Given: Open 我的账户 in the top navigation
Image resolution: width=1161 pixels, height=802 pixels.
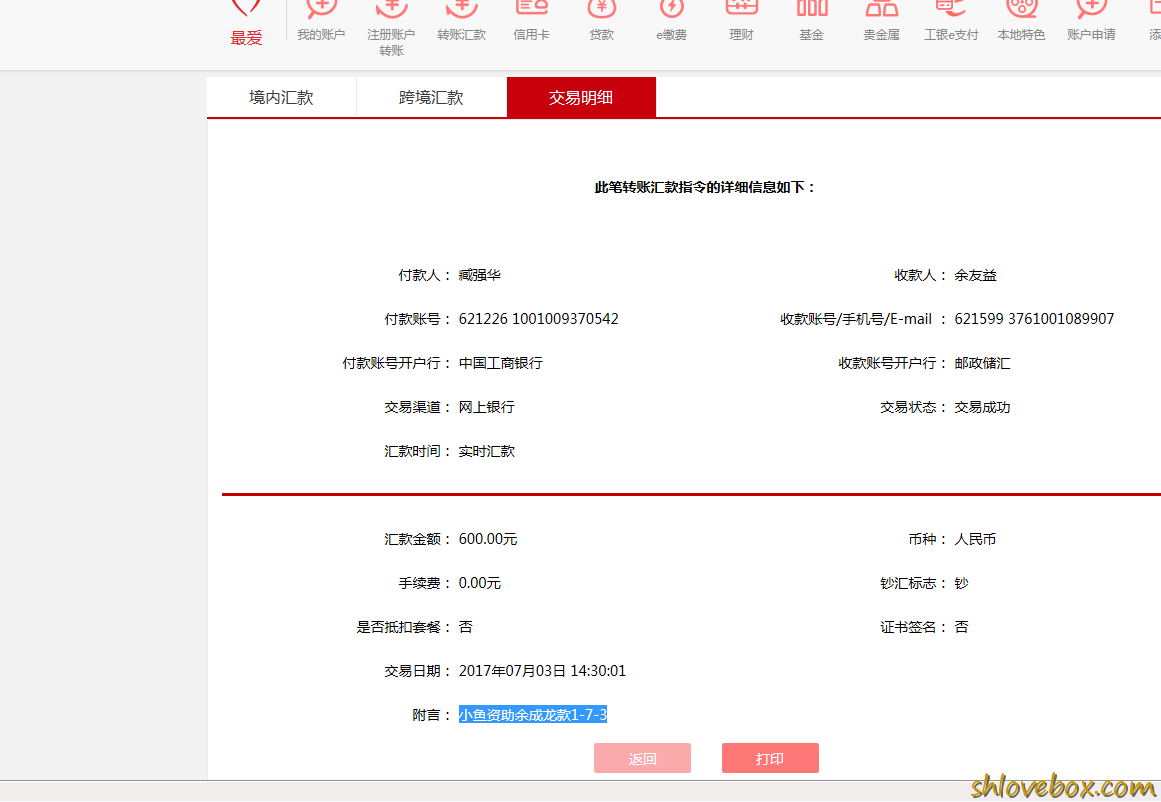Looking at the screenshot, I should [x=321, y=22].
